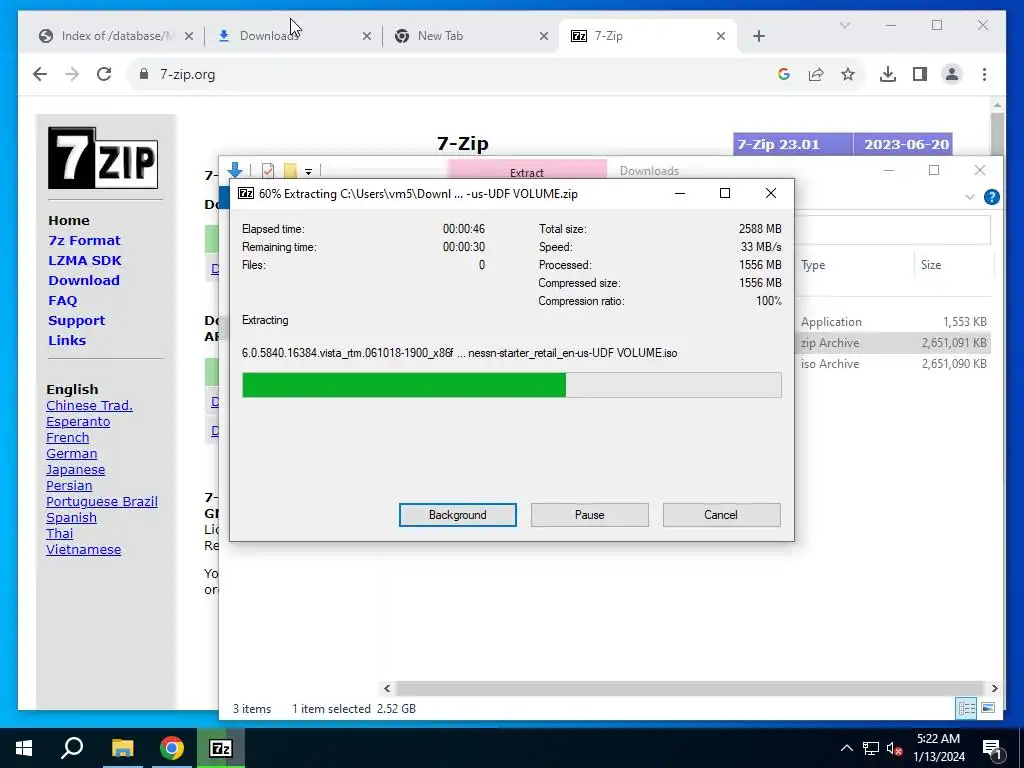Image resolution: width=1024 pixels, height=768 pixels.
Task: Open the Support link
Action: pos(76,321)
